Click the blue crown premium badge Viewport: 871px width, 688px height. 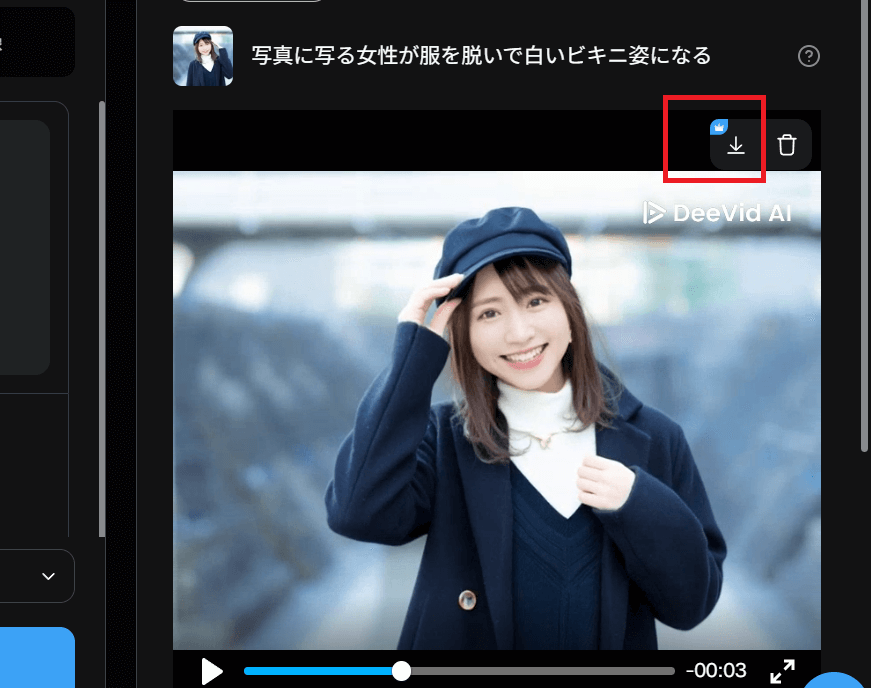pos(718,127)
